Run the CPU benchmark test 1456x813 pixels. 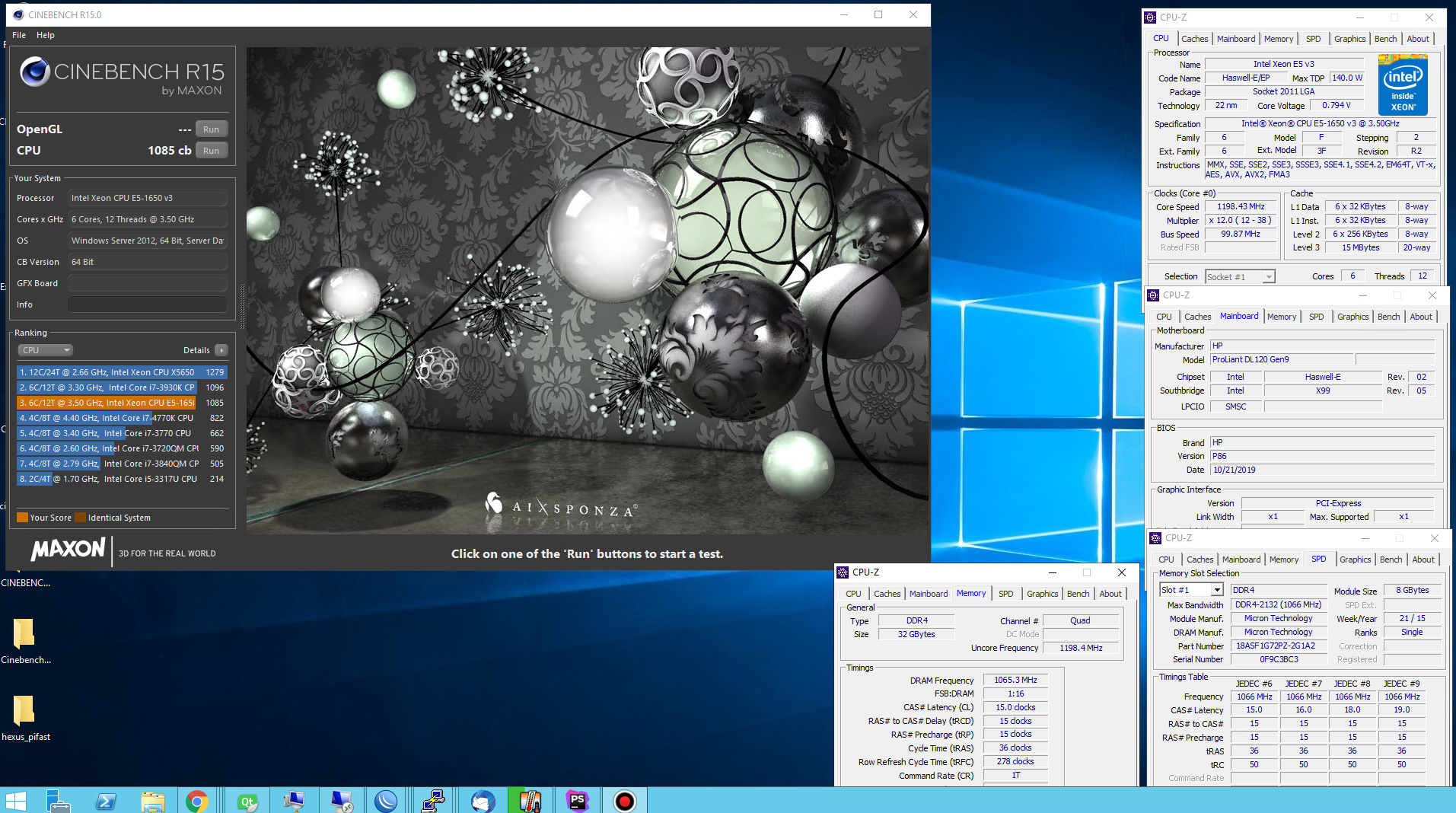[212, 151]
